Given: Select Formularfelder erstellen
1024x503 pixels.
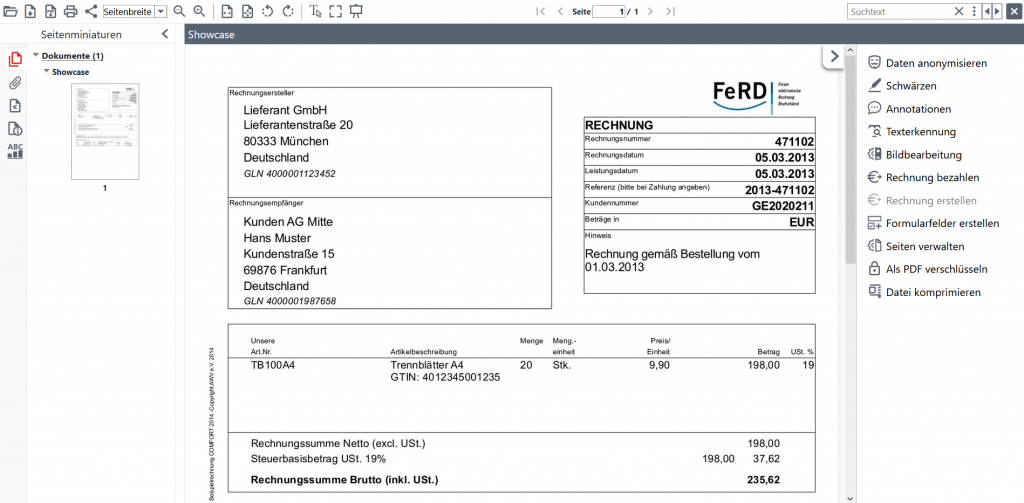Looking at the screenshot, I should point(933,223).
